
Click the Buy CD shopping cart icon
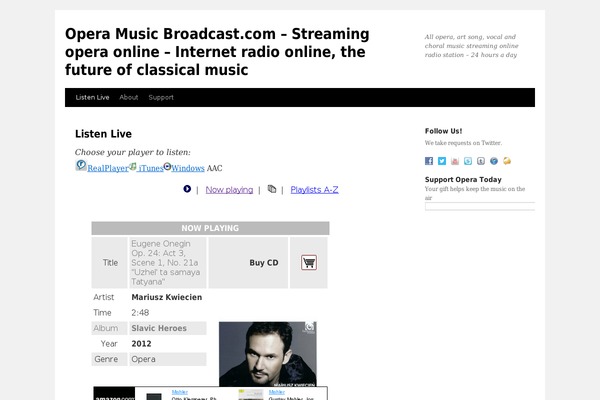pyautogui.click(x=309, y=263)
